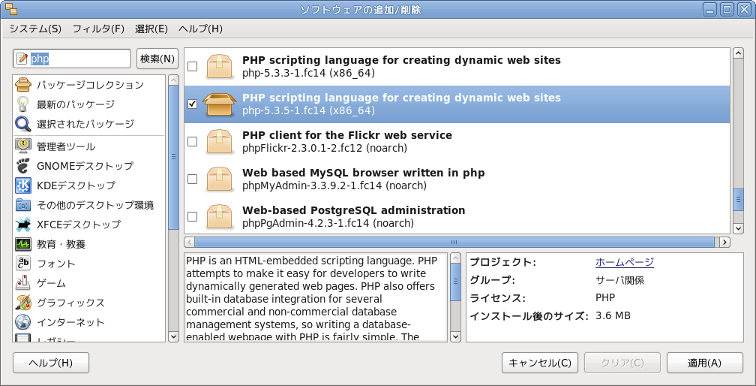Image resolution: width=756 pixels, height=386 pixels.
Task: Click the category list scroll up arrow
Action: coord(174,80)
